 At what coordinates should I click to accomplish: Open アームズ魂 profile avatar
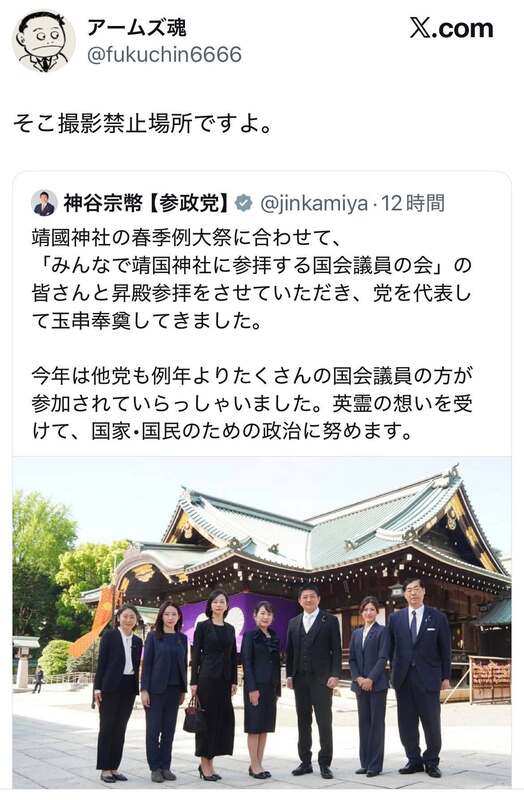pyautogui.click(x=43, y=41)
